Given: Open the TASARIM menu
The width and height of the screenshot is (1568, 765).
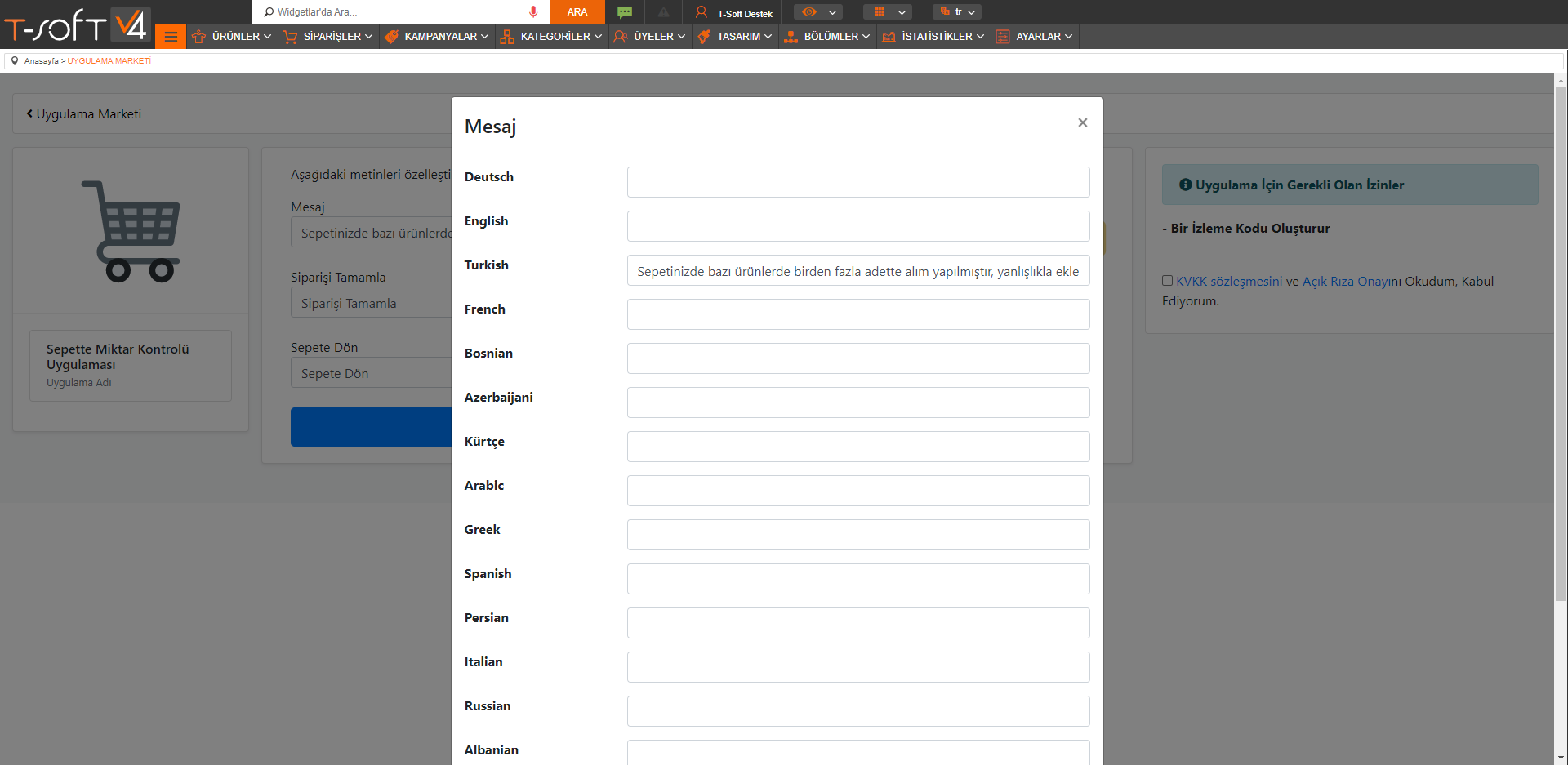Looking at the screenshot, I should [735, 37].
